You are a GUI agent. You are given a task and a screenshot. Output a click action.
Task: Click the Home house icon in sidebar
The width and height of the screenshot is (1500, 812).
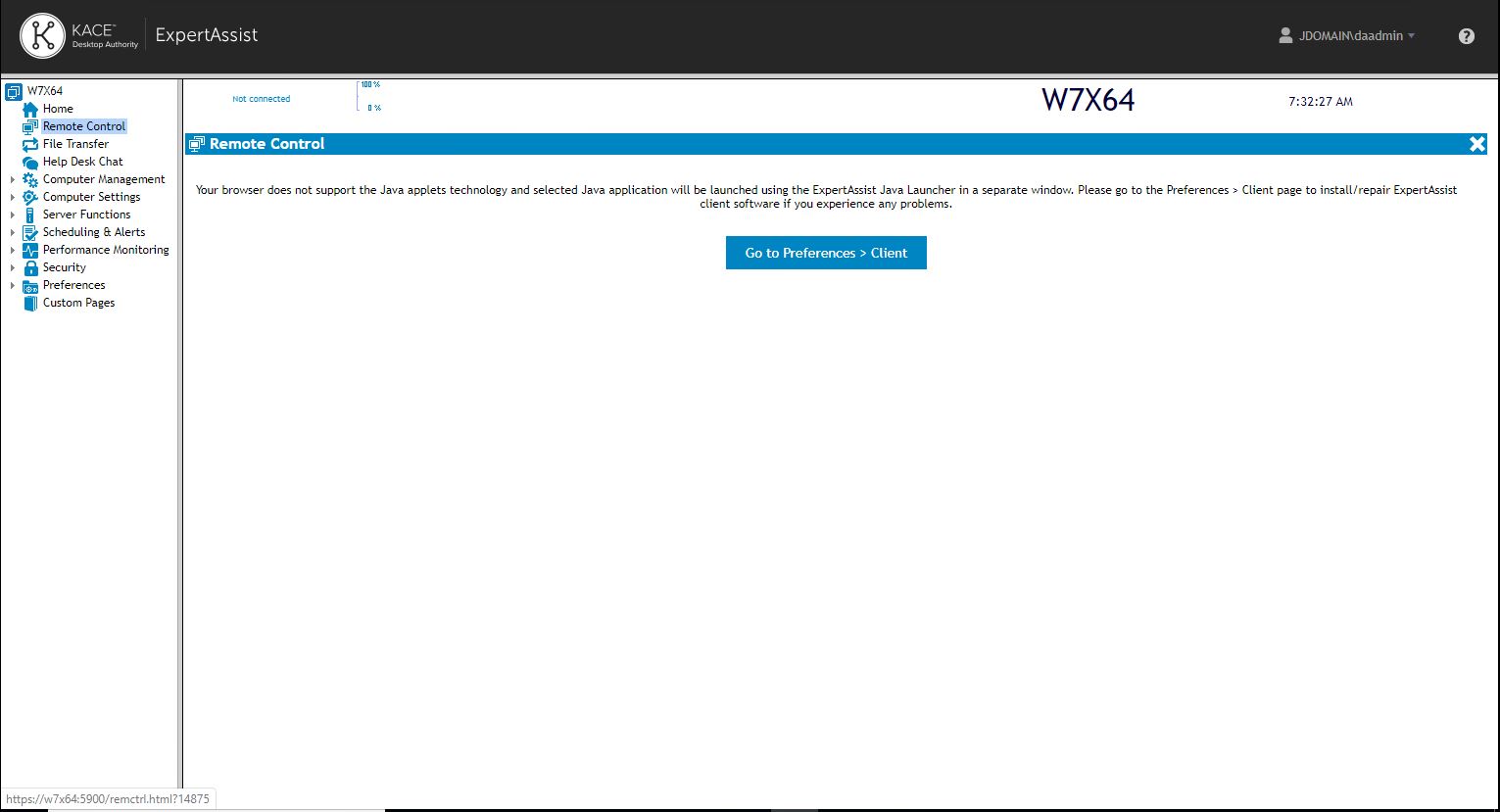pyautogui.click(x=30, y=109)
